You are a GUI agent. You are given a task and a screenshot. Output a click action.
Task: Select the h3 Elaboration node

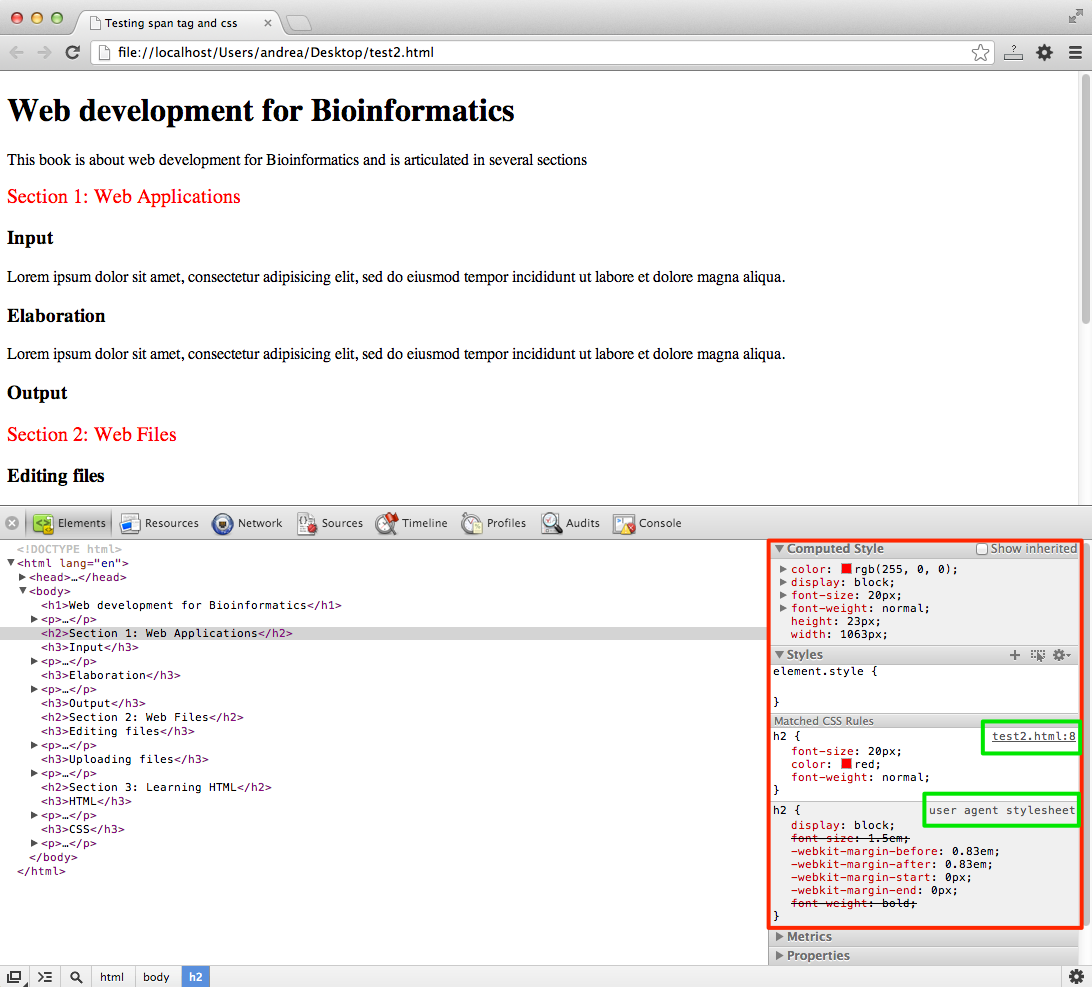pos(110,675)
